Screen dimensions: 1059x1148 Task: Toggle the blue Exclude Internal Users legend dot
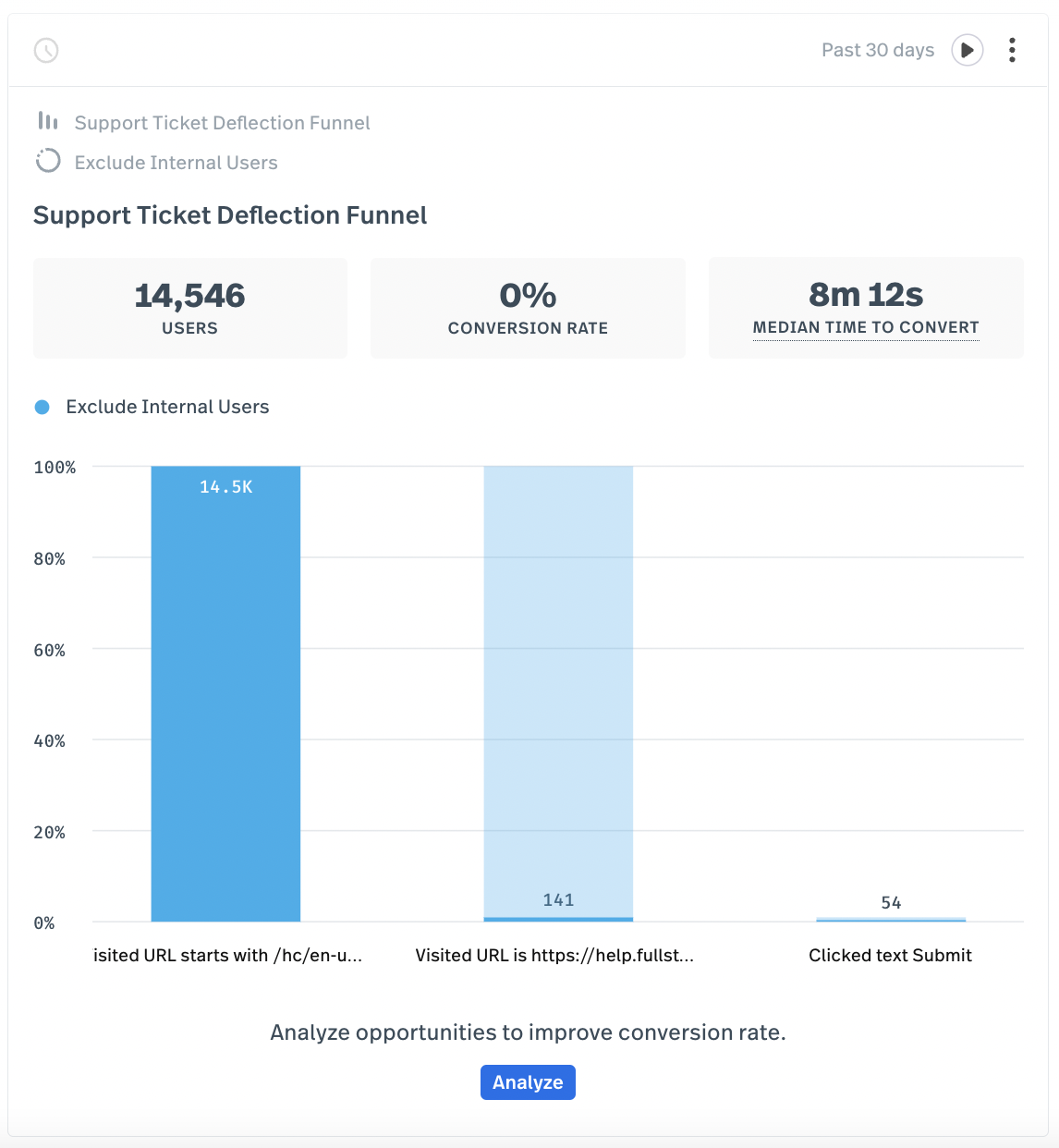pyautogui.click(x=43, y=407)
